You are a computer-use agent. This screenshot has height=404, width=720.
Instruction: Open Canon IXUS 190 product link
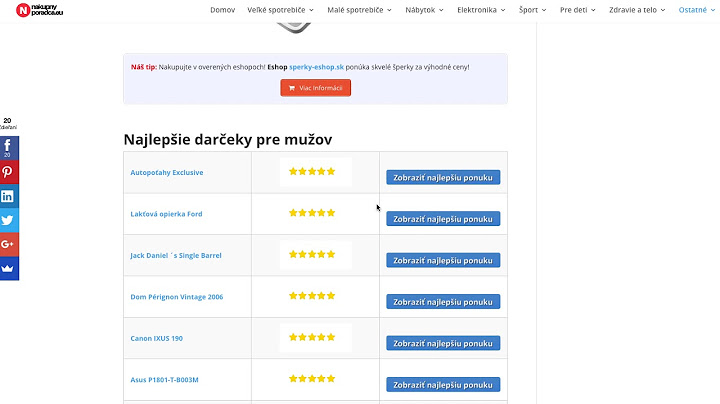(x=157, y=338)
